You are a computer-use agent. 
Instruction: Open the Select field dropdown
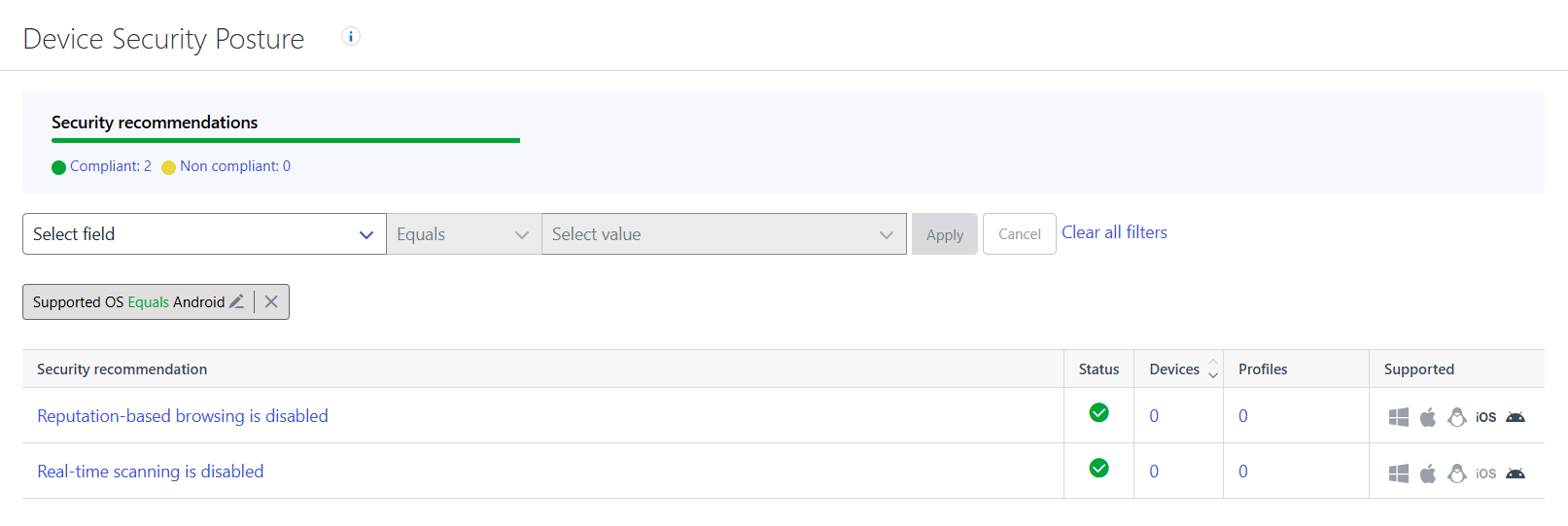pos(204,234)
